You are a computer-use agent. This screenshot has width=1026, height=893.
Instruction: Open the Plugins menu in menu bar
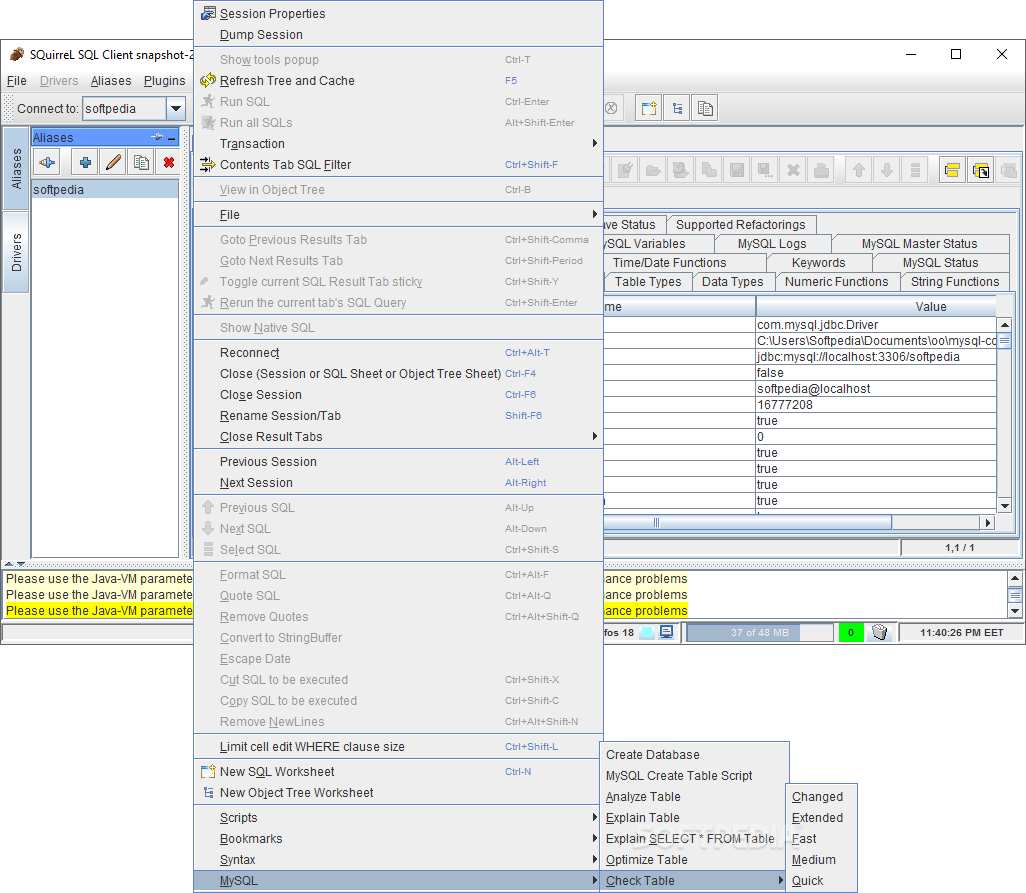point(164,80)
